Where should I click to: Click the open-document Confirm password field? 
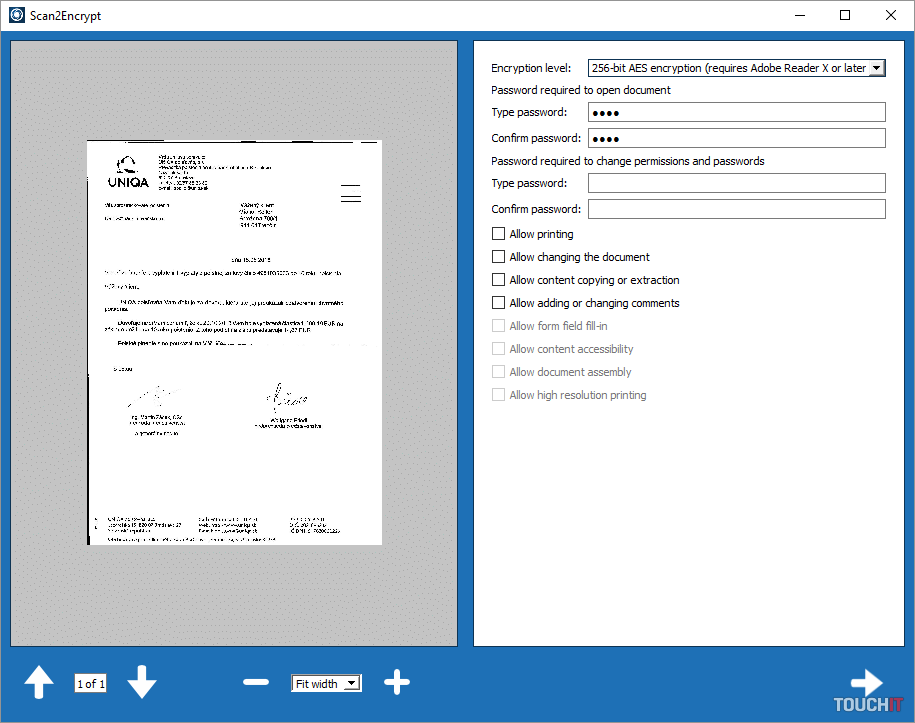[x=736, y=138]
